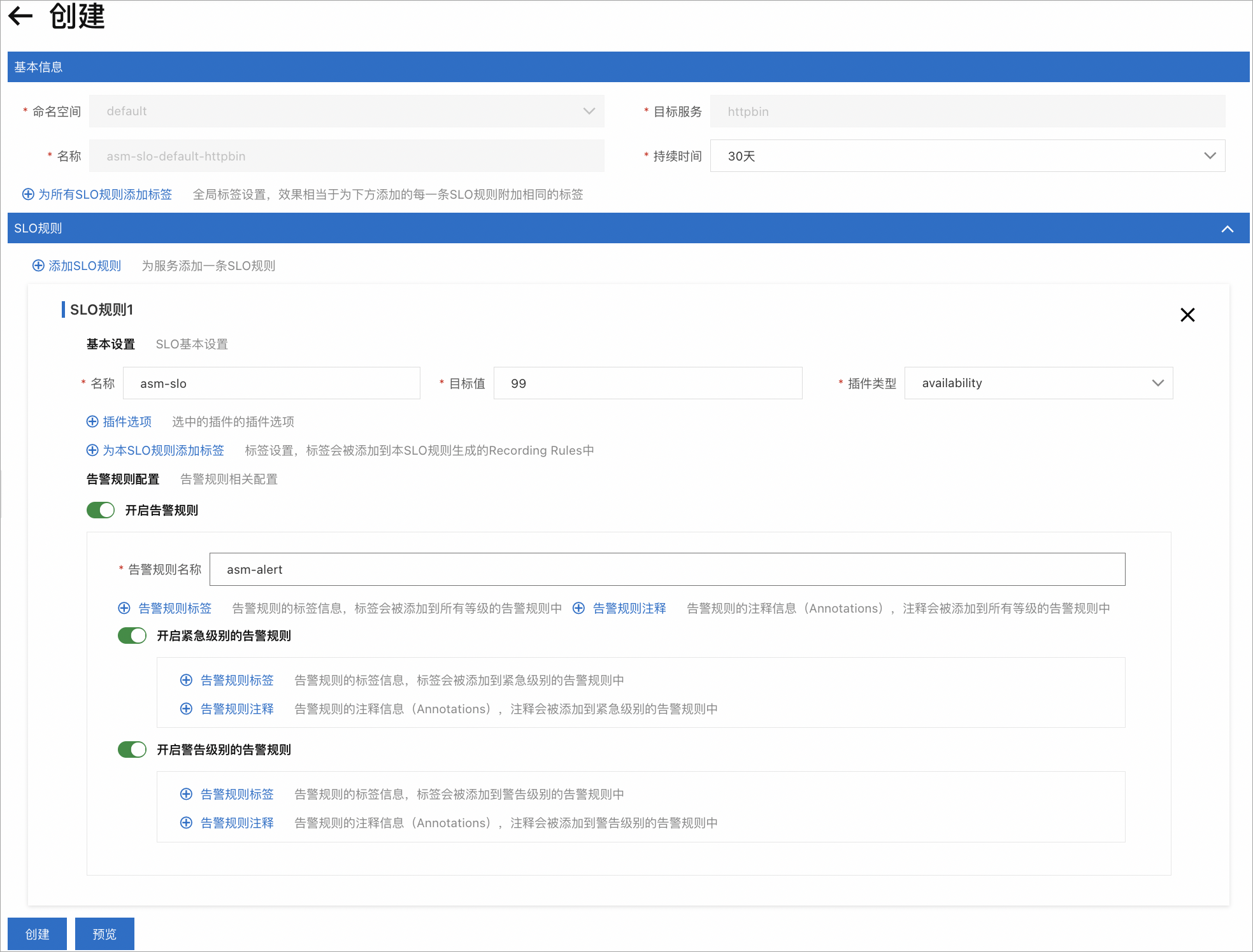1253x952 pixels.
Task: Click the 告警规则名称 input field
Action: tap(666, 569)
